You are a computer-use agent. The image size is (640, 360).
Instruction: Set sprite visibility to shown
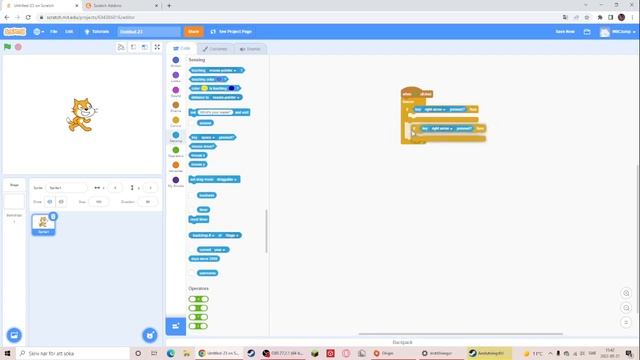tap(50, 202)
